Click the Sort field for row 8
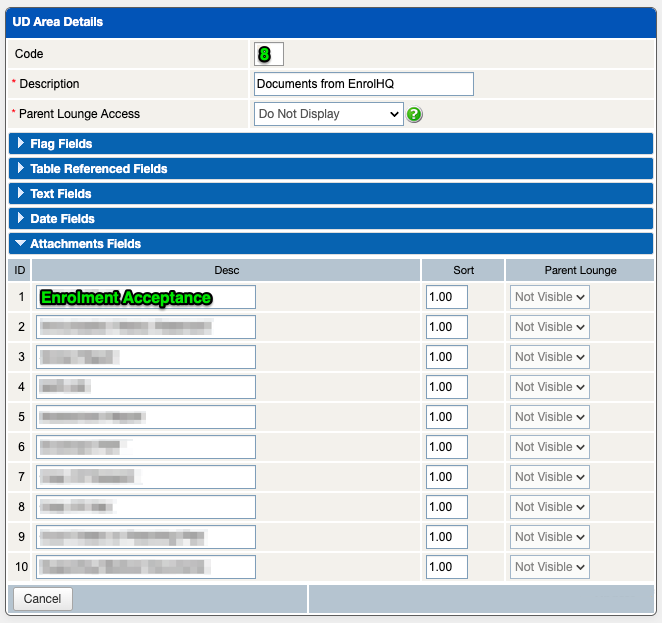The image size is (662, 623). [446, 507]
